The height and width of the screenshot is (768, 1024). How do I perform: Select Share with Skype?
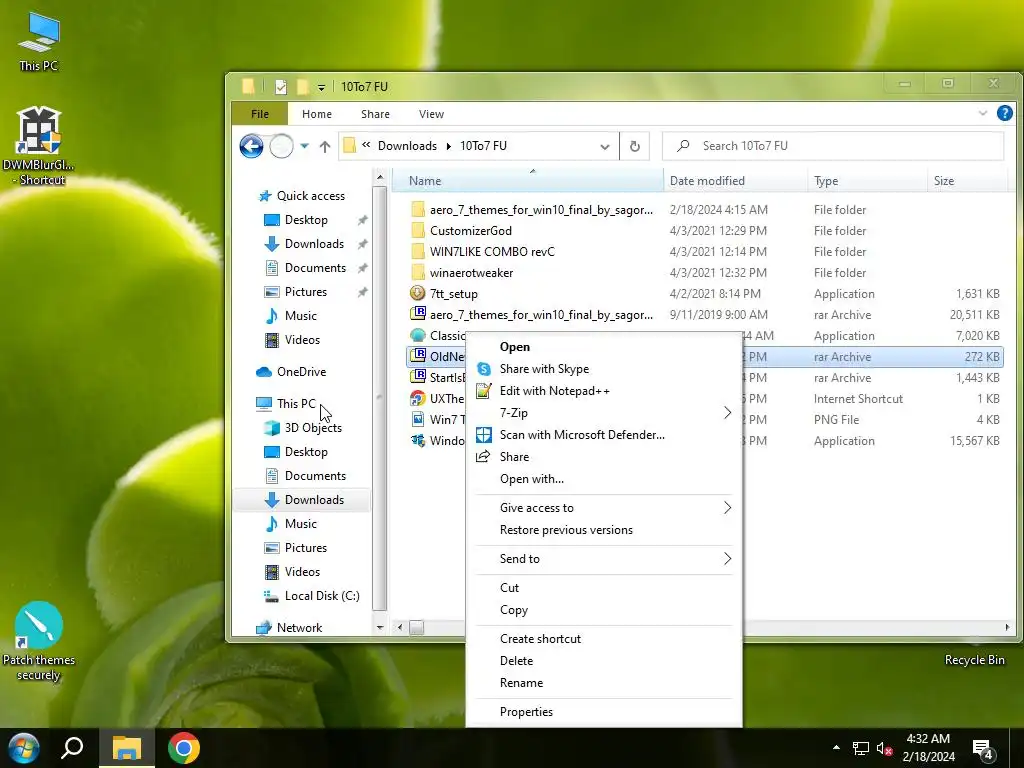[604, 369]
